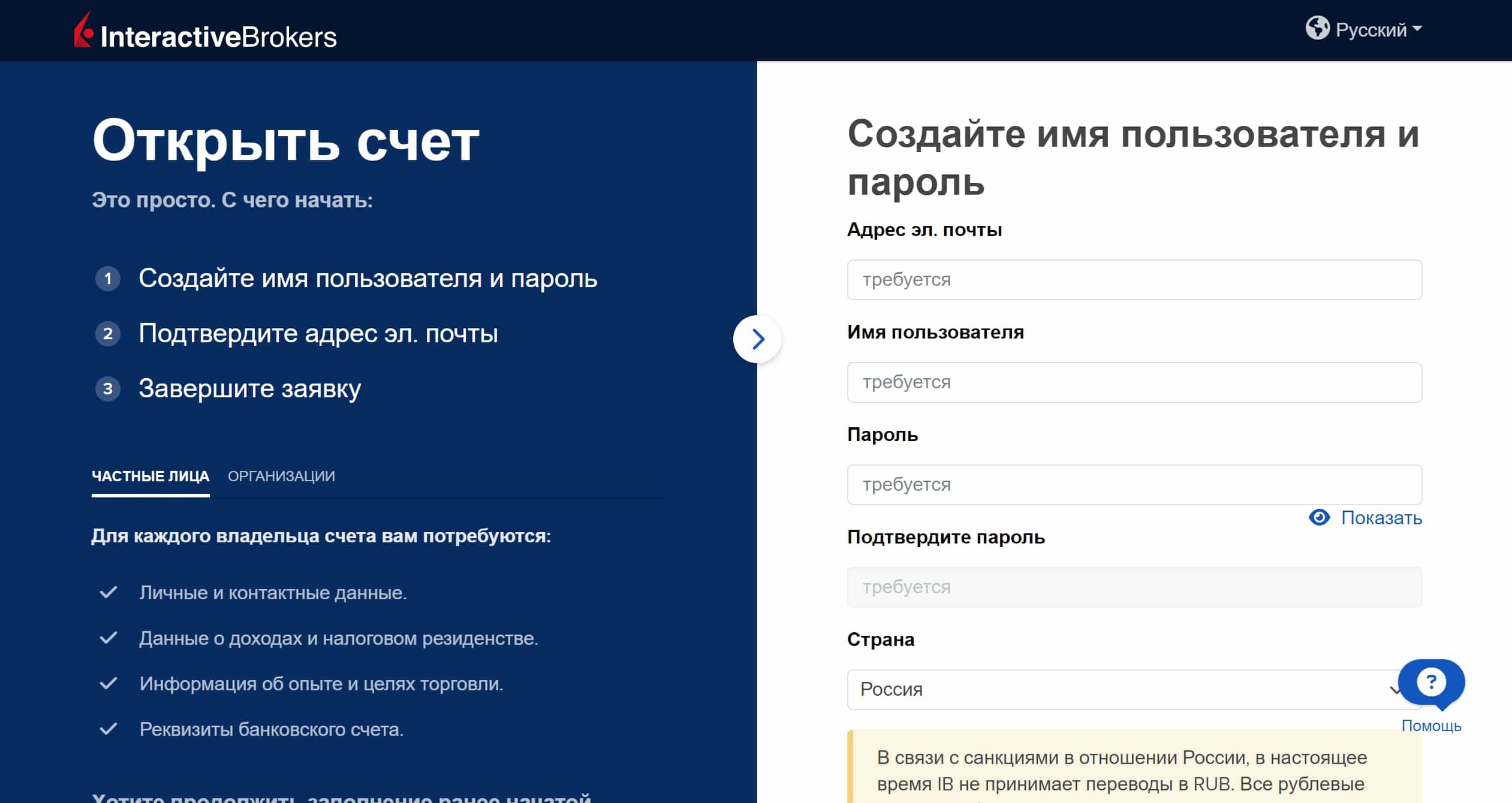This screenshot has width=1512, height=803.
Task: Click step 1 numbered circle icon
Action: click(x=107, y=278)
